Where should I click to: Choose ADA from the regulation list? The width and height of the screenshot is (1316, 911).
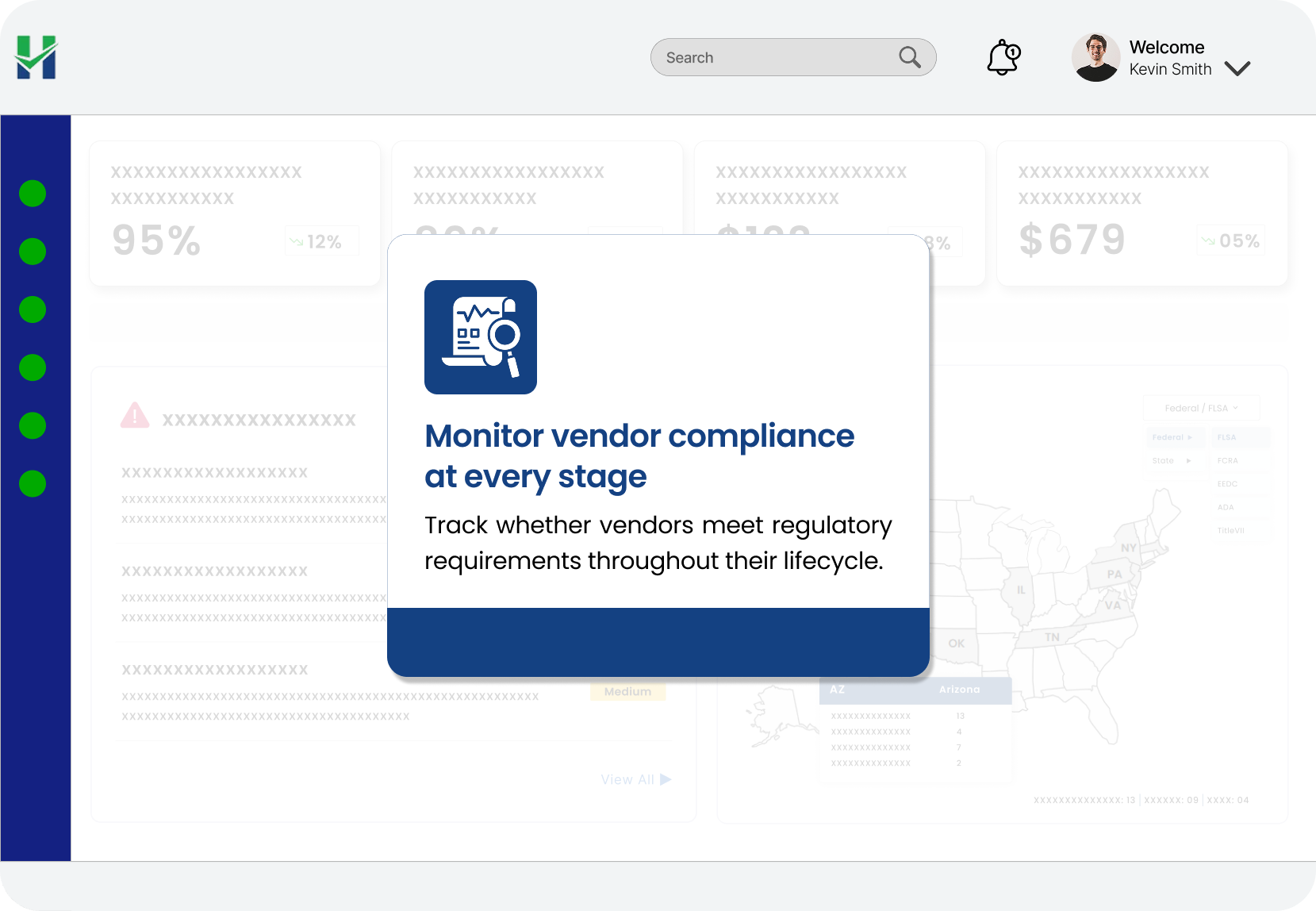click(1226, 508)
